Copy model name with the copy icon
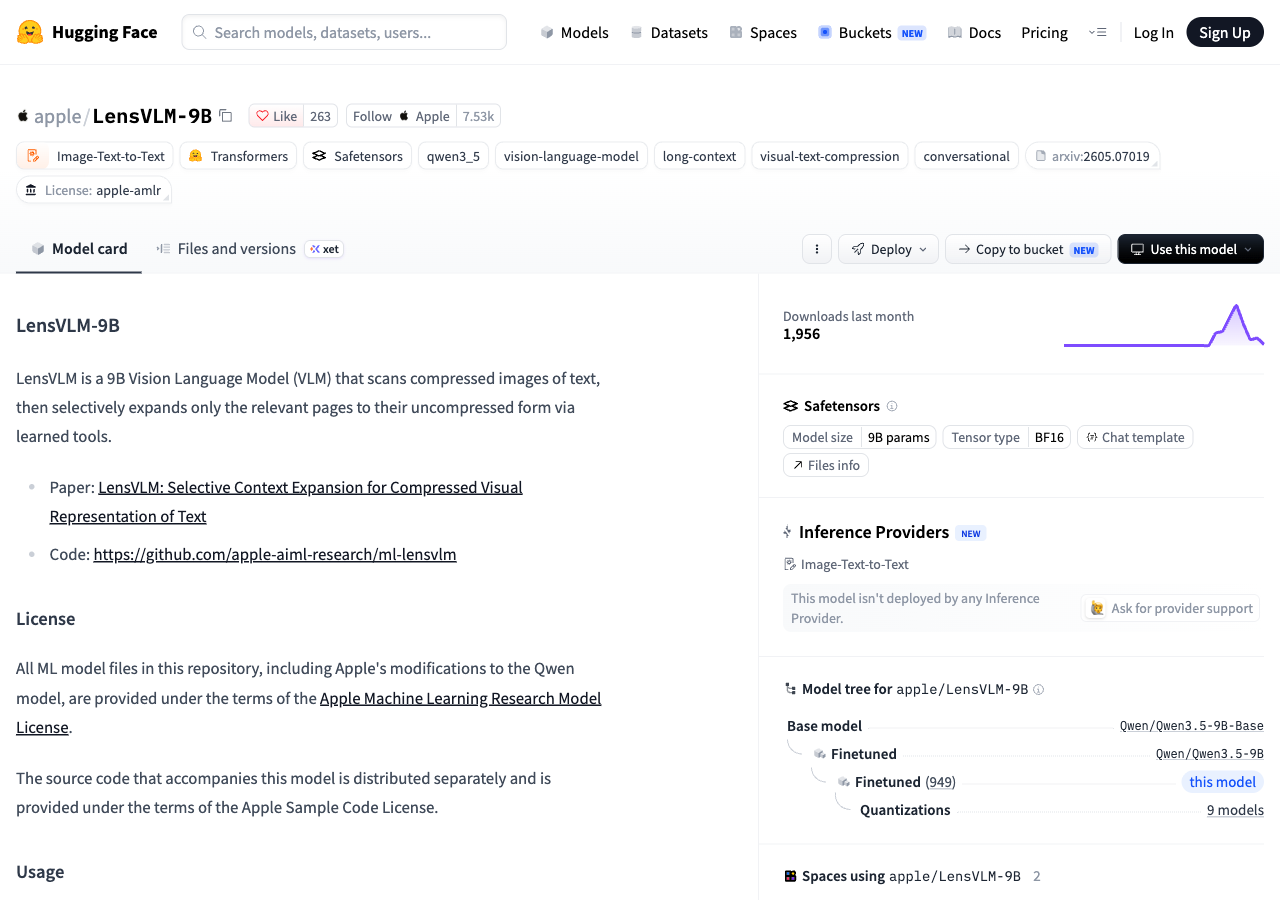Screen dimensions: 1280x900 point(226,116)
